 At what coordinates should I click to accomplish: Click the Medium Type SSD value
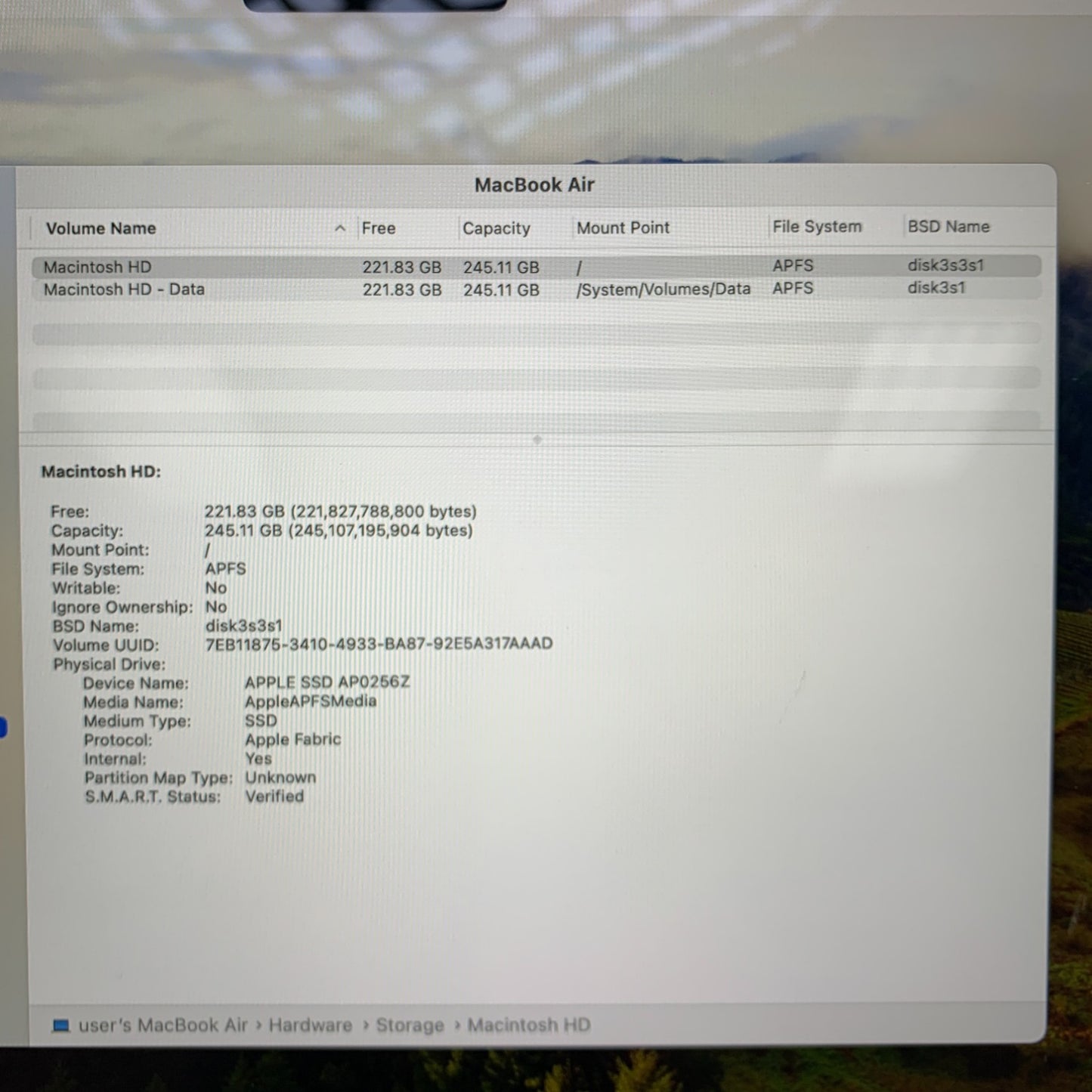(x=261, y=720)
